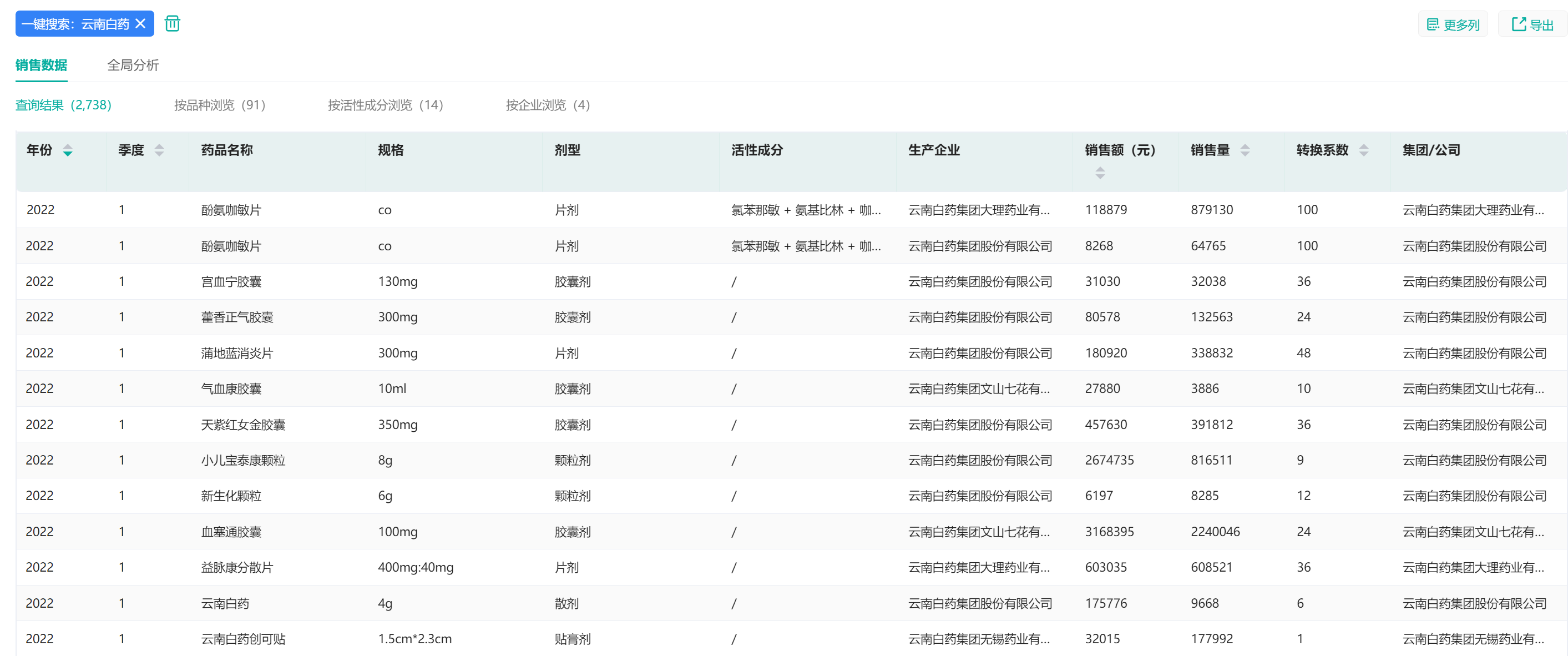Click the 血塞通胶囊 row's 生产企业 cell

pos(978,532)
